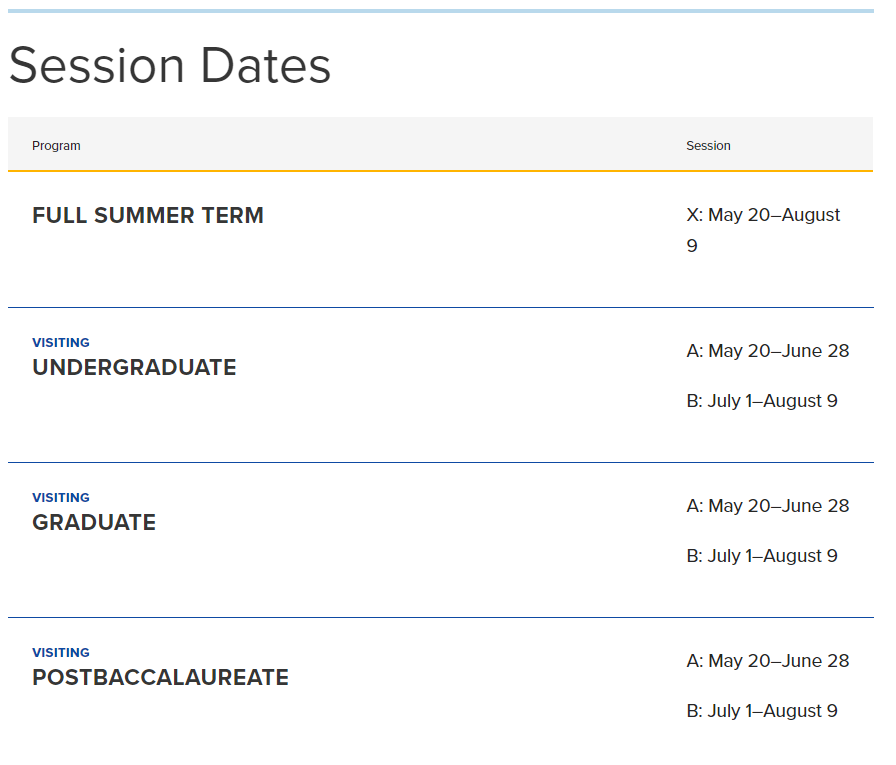Click the Session Dates heading
The width and height of the screenshot is (896, 765).
pyautogui.click(x=170, y=65)
